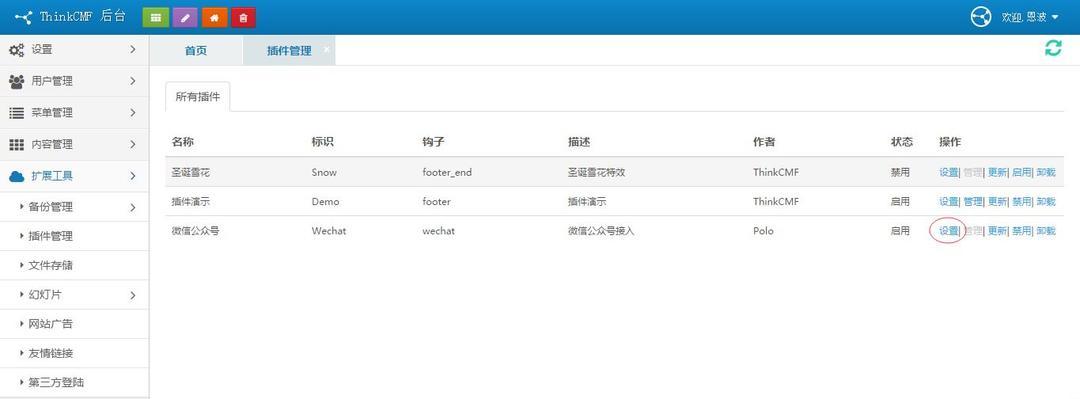Click 禁用 link for 微信公众号 plugin
The height and width of the screenshot is (399, 1080).
coord(1021,231)
